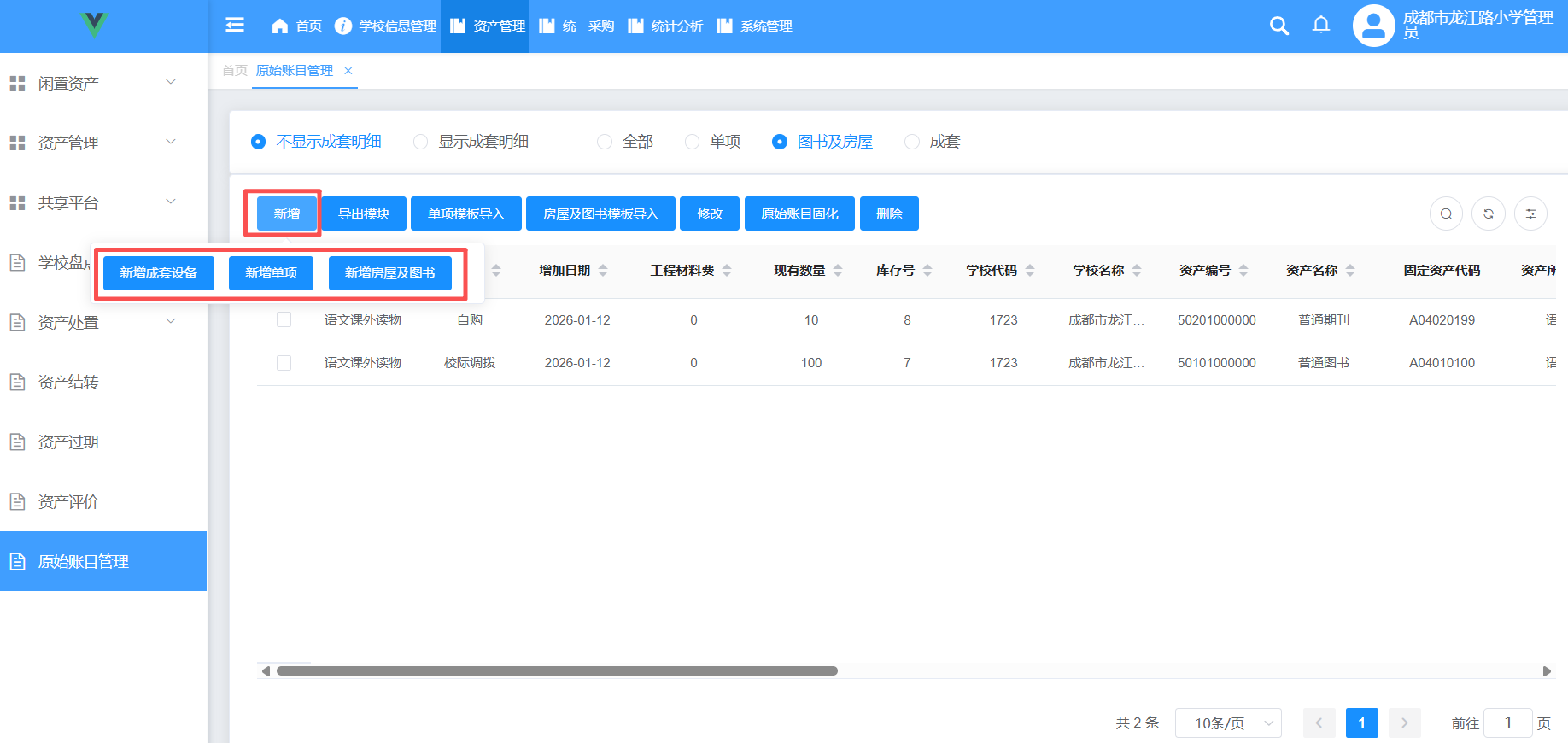This screenshot has height=743, width=1568.
Task: Close the 原始账目管理 tab
Action: pyautogui.click(x=348, y=71)
